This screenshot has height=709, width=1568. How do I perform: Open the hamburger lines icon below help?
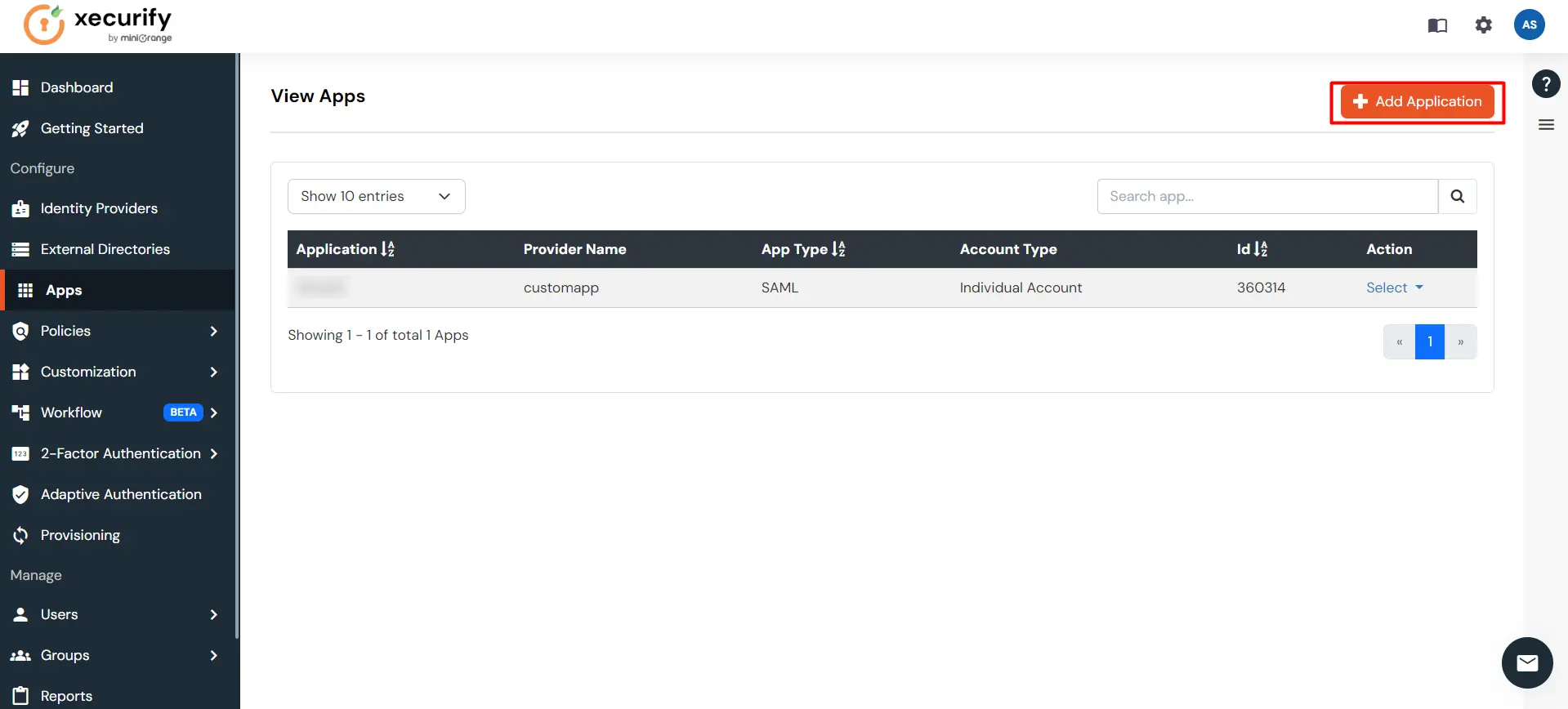[1546, 125]
